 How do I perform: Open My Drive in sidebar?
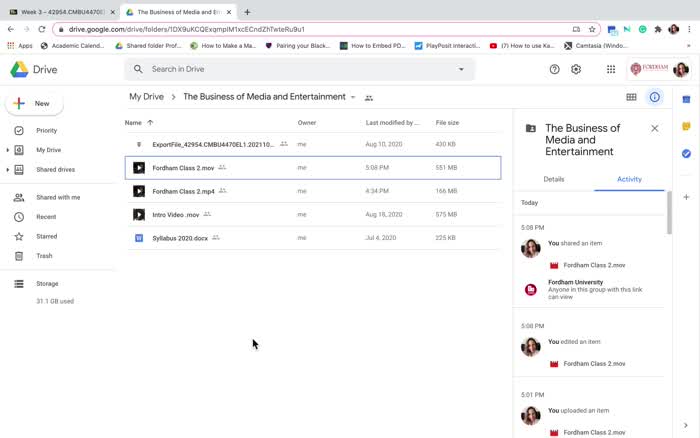(x=48, y=150)
